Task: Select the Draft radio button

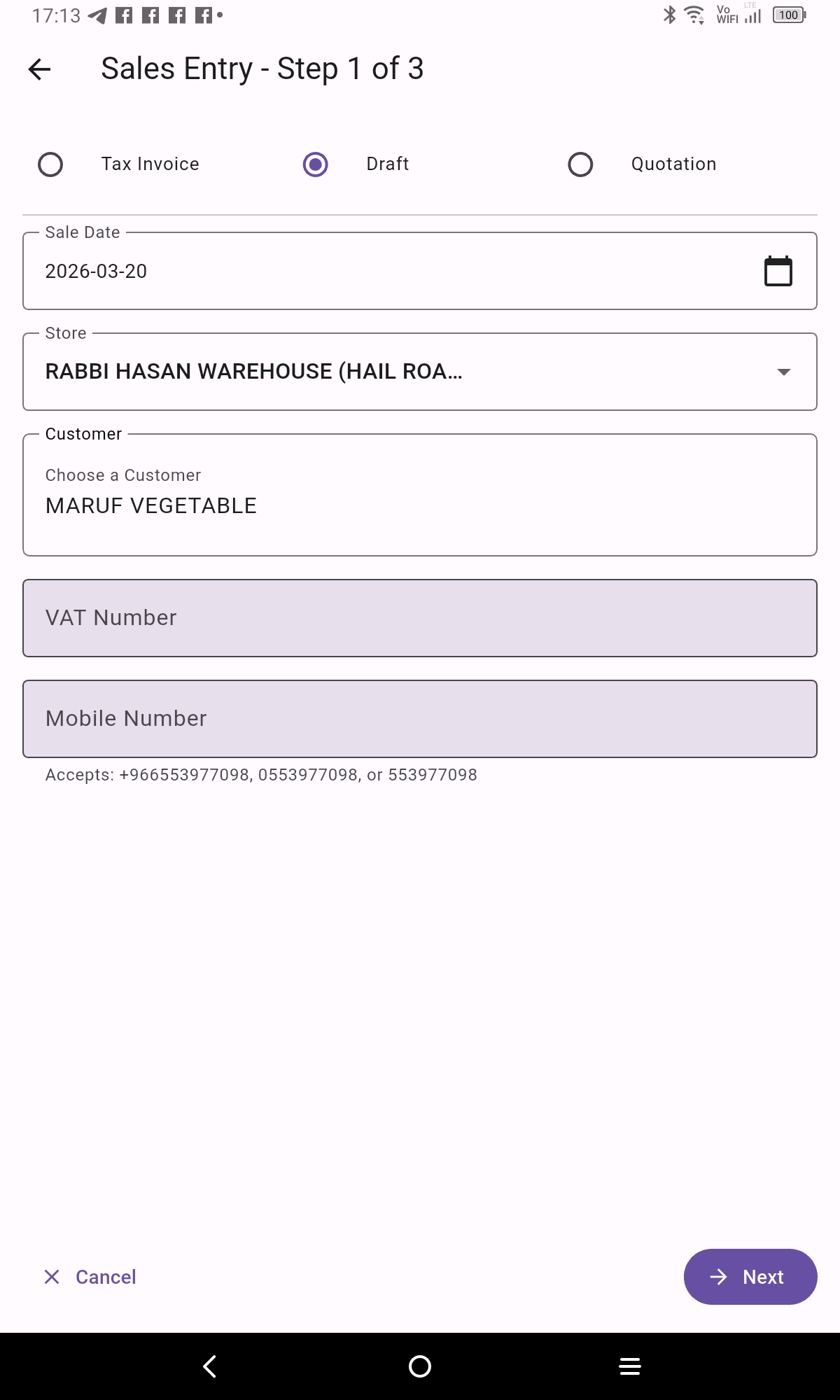Action: [316, 164]
